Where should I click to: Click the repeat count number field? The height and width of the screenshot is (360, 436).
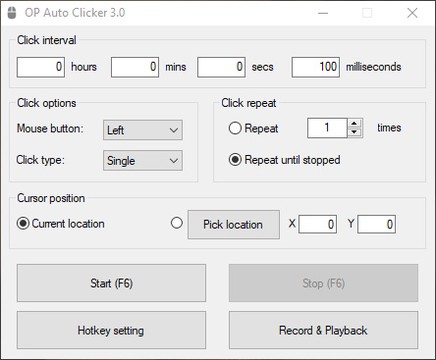(x=327, y=128)
